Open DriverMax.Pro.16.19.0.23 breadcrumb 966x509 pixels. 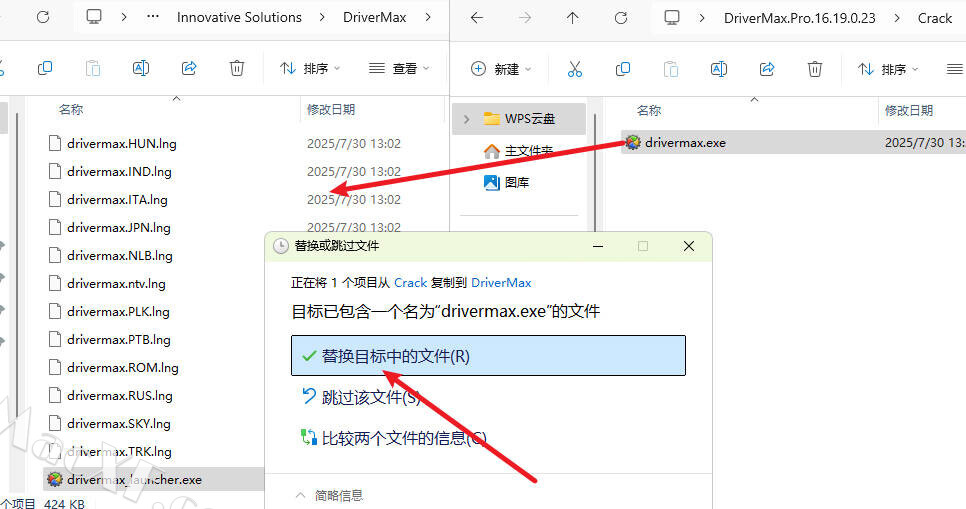(800, 18)
